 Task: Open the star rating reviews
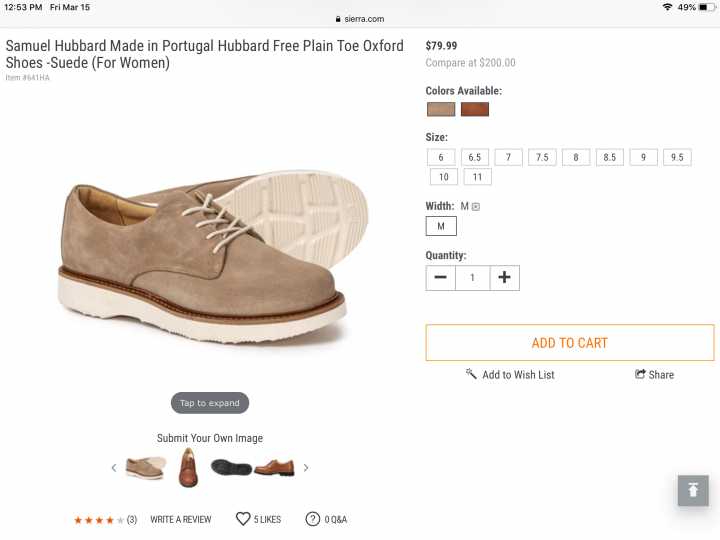tap(99, 520)
